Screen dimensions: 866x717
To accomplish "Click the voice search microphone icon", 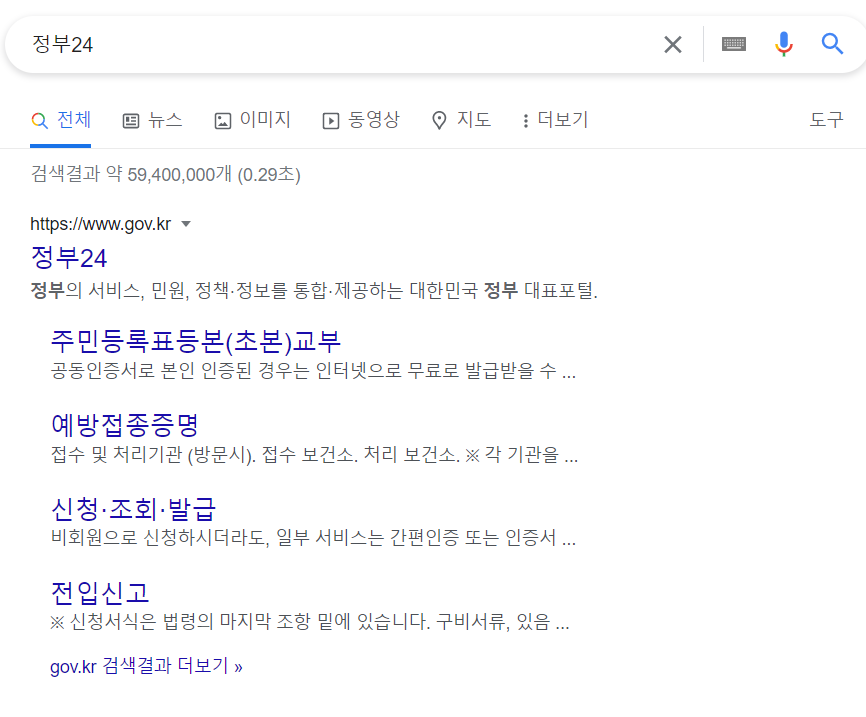I will [x=783, y=44].
